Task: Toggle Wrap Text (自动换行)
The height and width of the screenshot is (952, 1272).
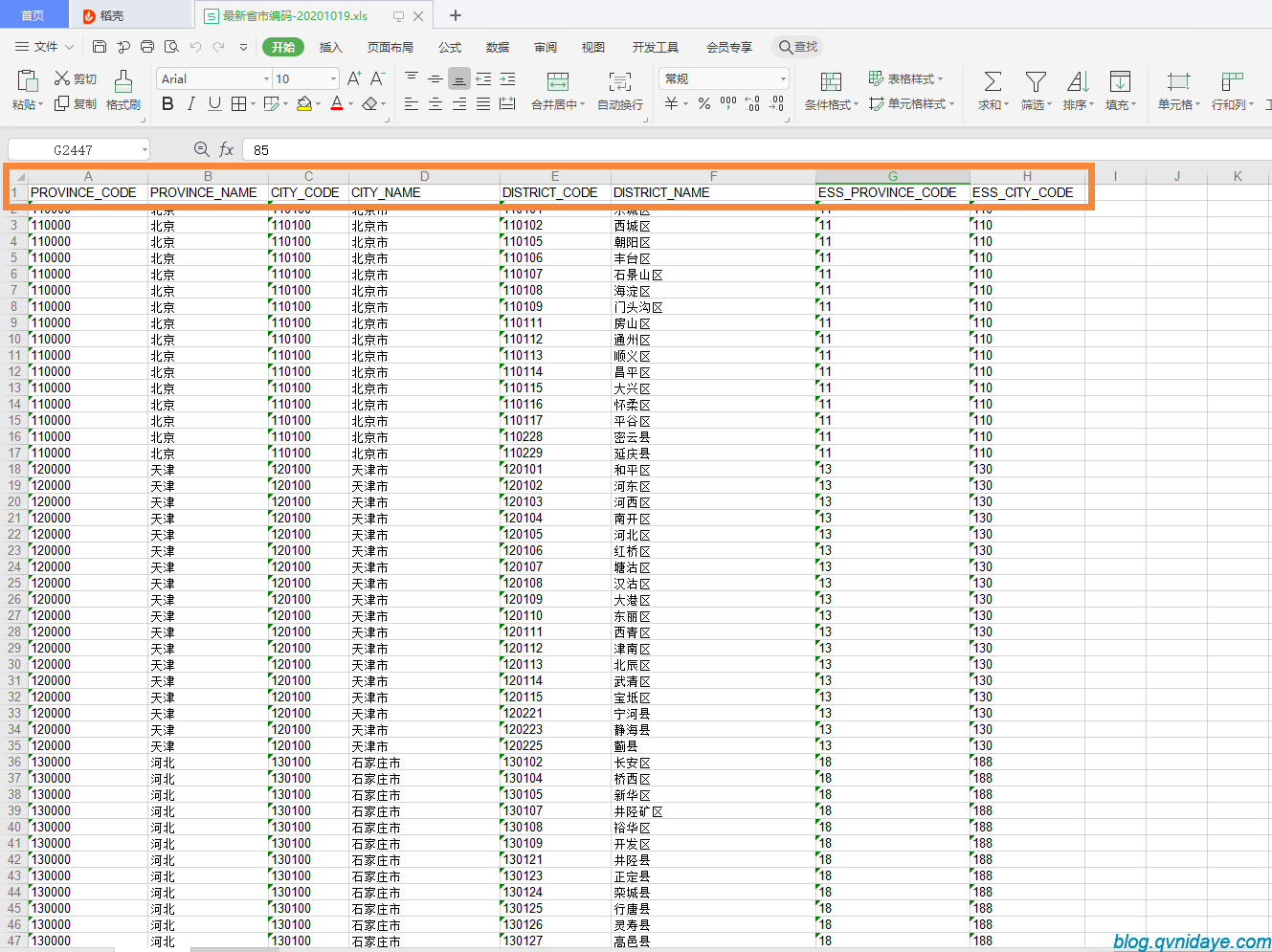Action: (620, 81)
